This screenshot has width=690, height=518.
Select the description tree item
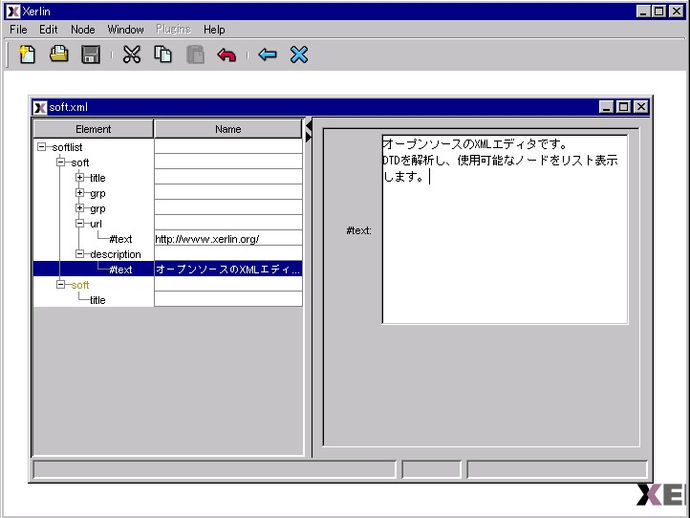(115, 254)
